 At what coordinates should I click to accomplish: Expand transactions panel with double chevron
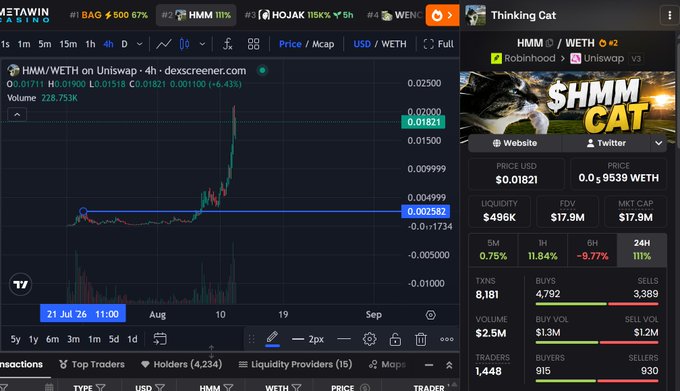449,365
